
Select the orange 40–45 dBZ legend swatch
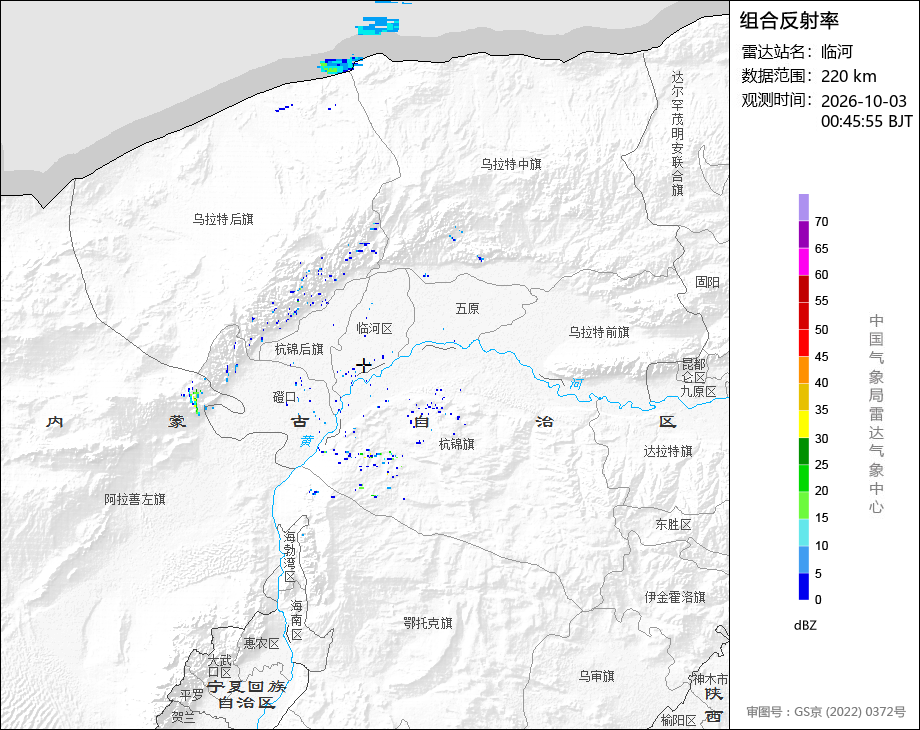(804, 370)
